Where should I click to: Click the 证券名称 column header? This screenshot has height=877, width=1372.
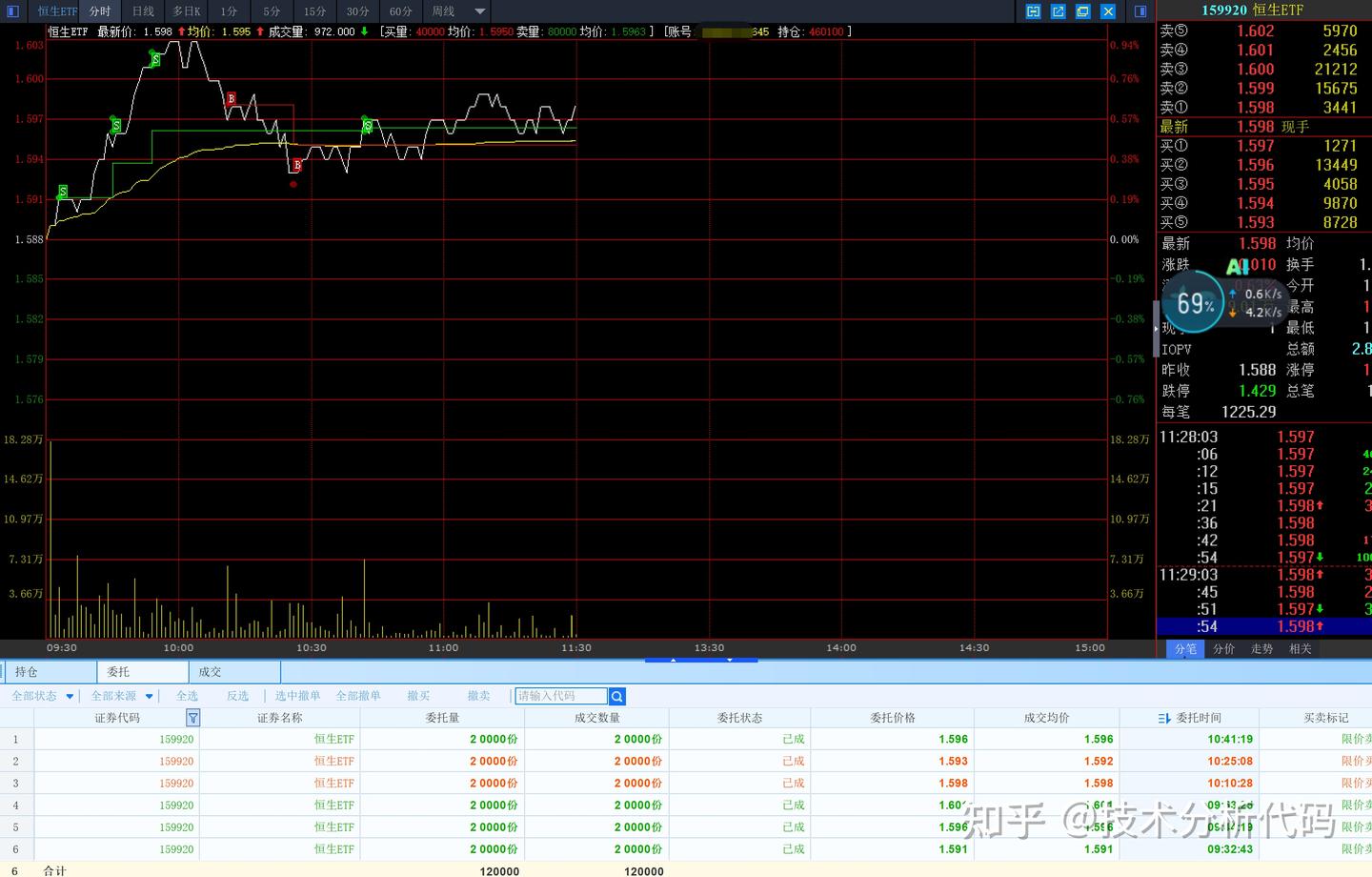(x=280, y=718)
